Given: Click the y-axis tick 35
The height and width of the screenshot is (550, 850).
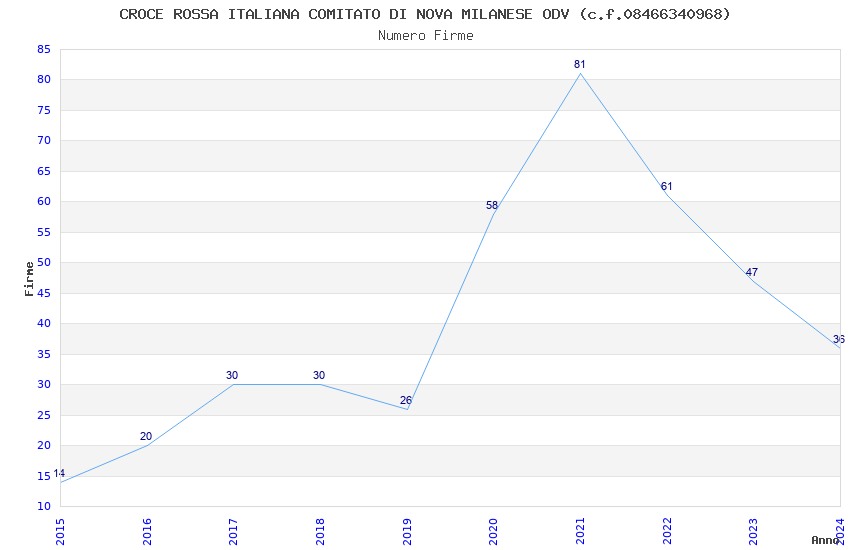Looking at the screenshot, I should [x=44, y=354].
